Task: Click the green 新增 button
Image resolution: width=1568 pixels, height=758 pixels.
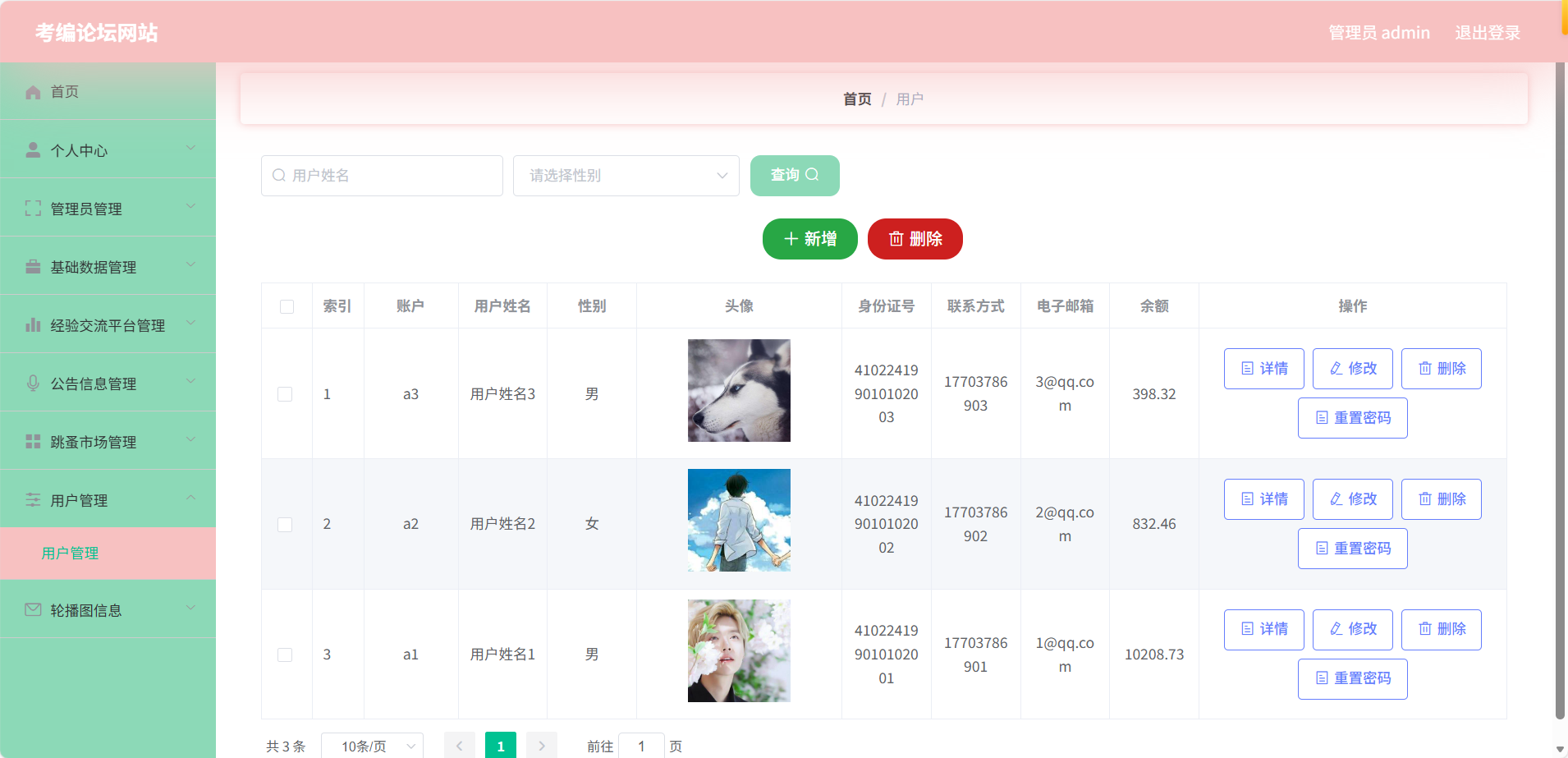Action: coord(810,239)
